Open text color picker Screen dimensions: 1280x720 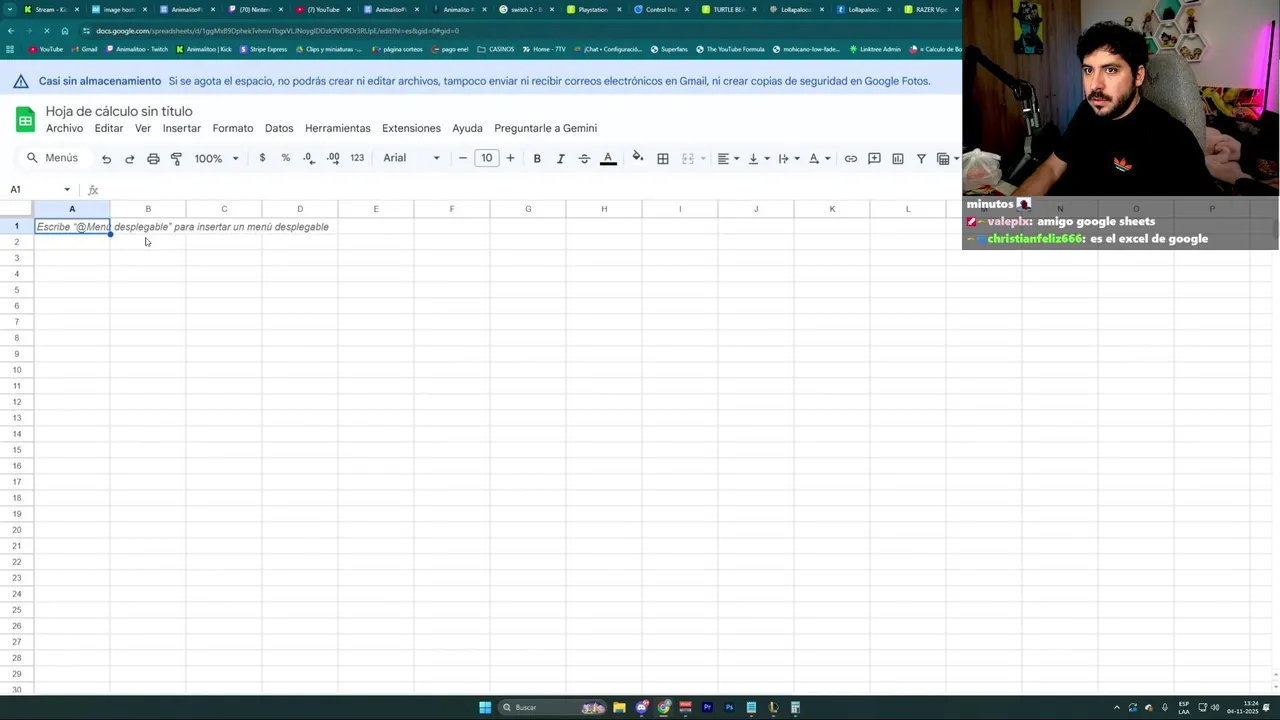pos(608,158)
